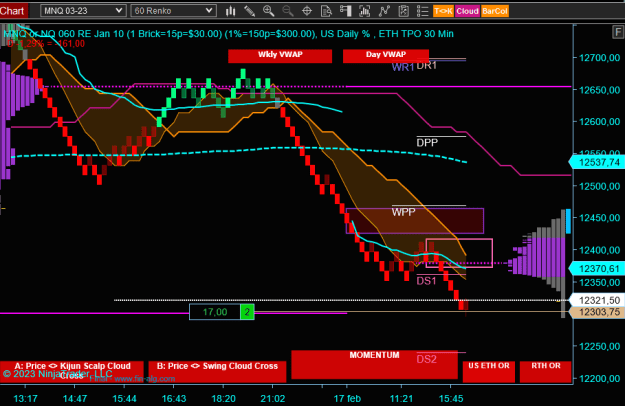
Task: Open the strategies icon
Action: pyautogui.click(x=403, y=11)
